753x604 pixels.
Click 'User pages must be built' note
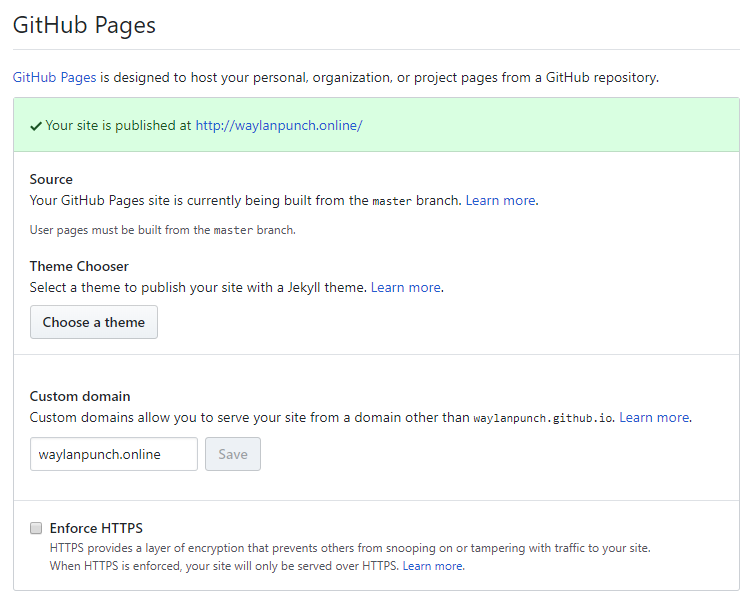pos(163,230)
